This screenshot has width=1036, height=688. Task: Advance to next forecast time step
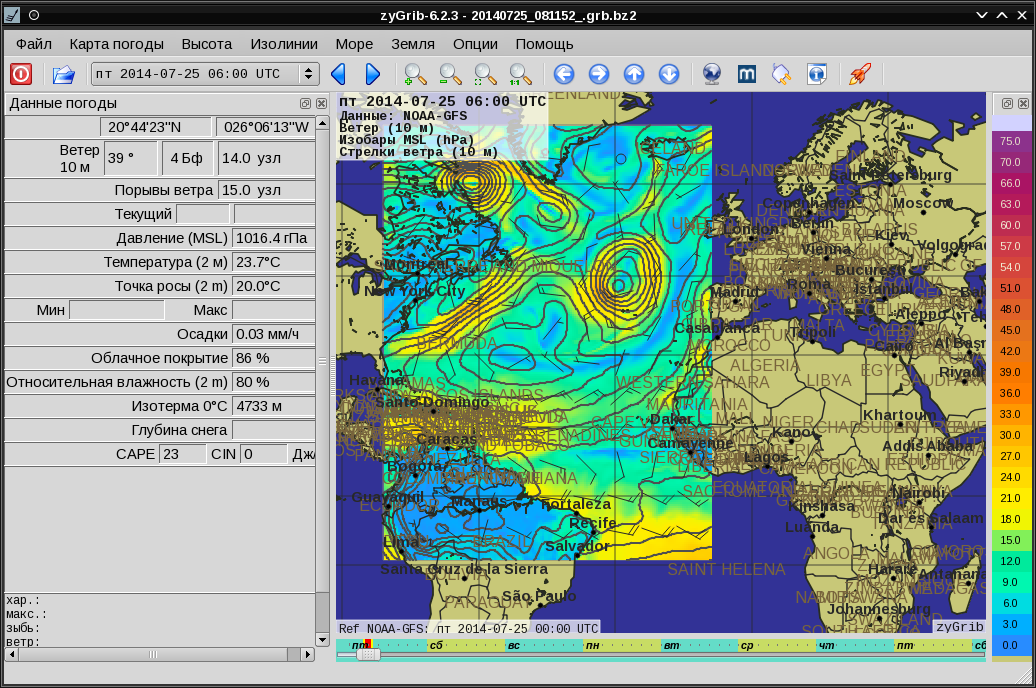373,74
